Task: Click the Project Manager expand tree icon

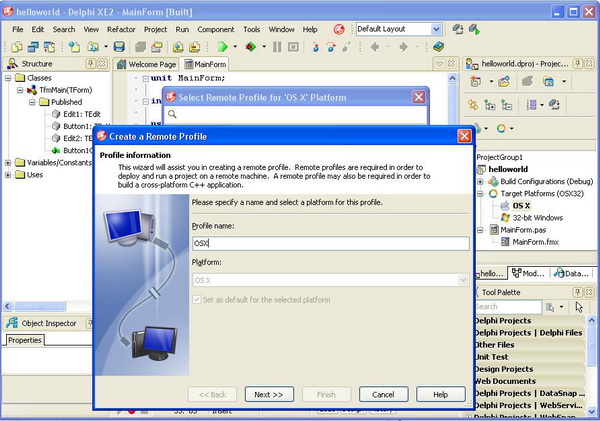Action: tap(490, 105)
